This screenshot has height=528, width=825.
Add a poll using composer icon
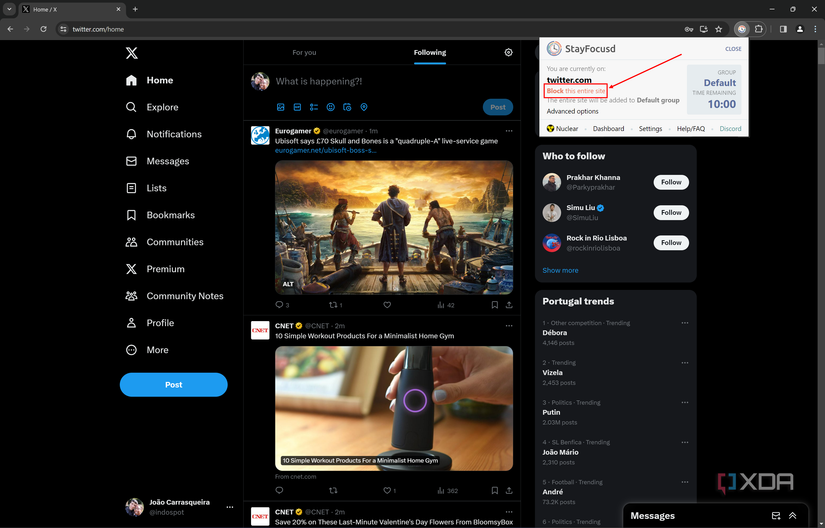tap(314, 107)
